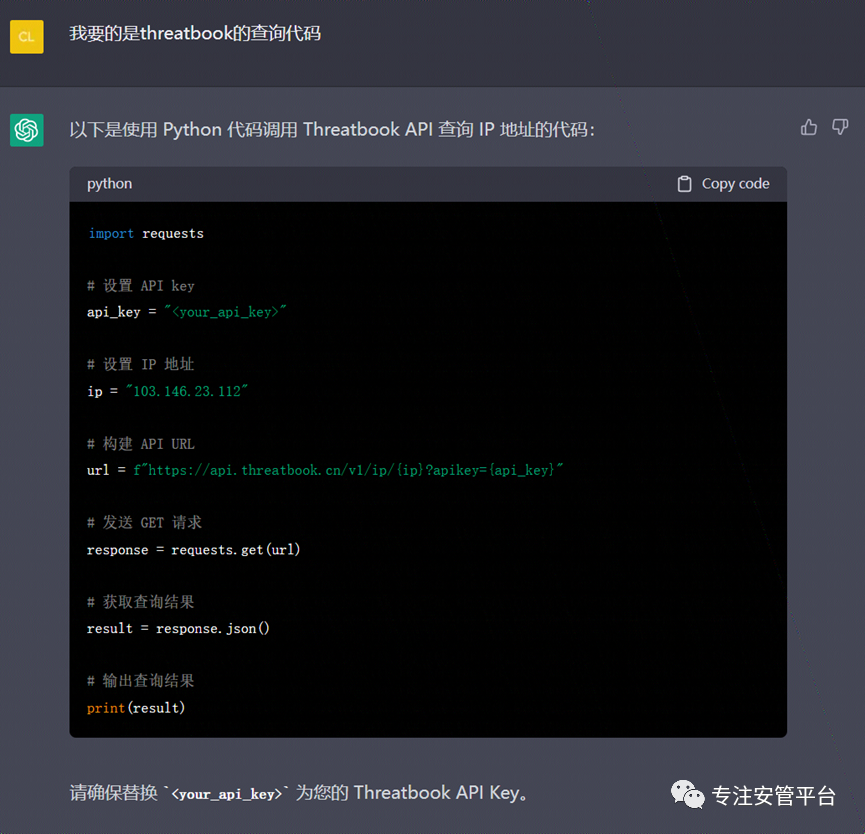Click the clipboard icon in code header
Image resolution: width=865 pixels, height=834 pixels.
click(x=684, y=184)
